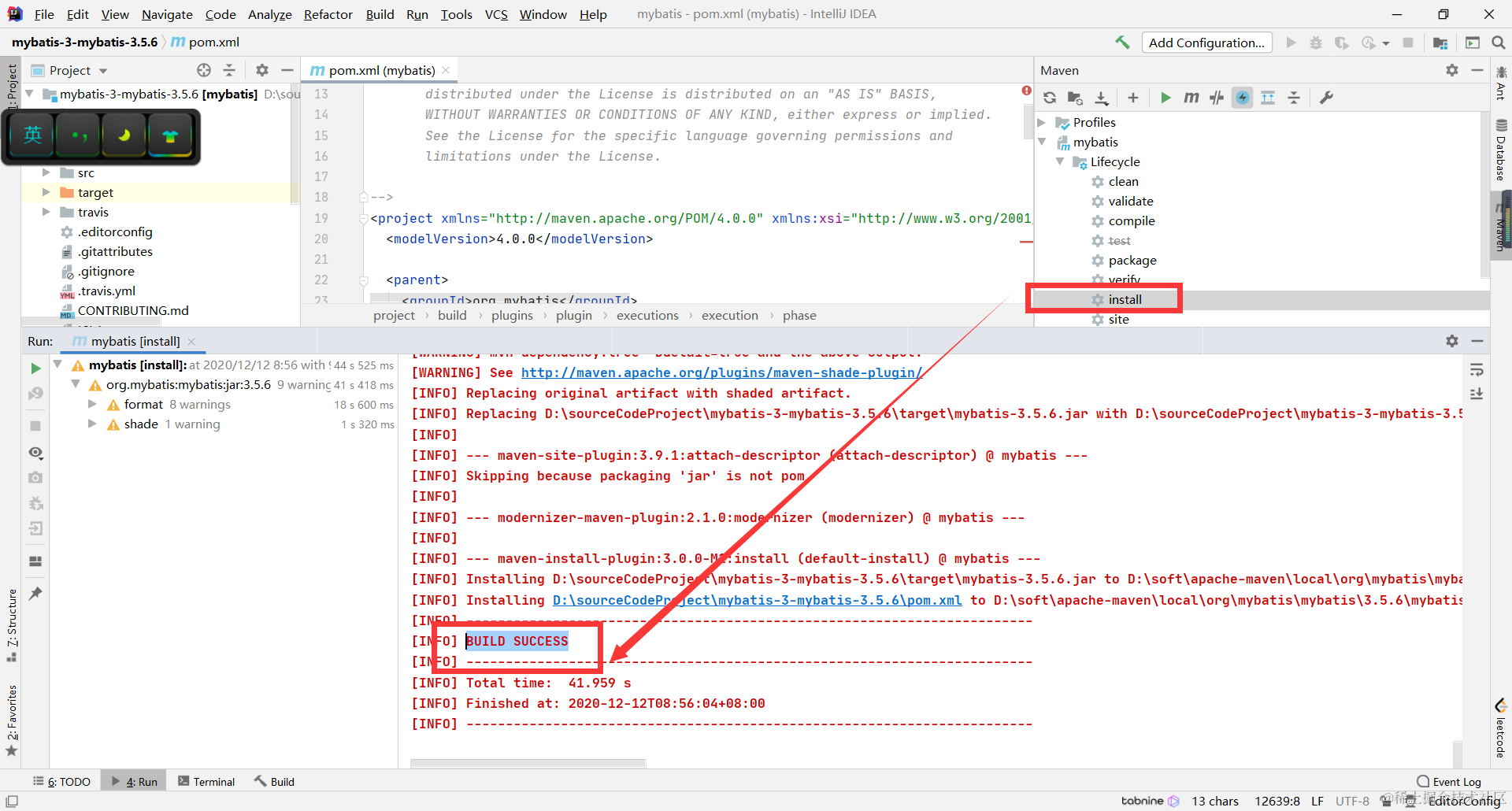Click 'plugins' in the editor breadcrumb
Viewport: 1512px width, 811px height.
click(512, 315)
